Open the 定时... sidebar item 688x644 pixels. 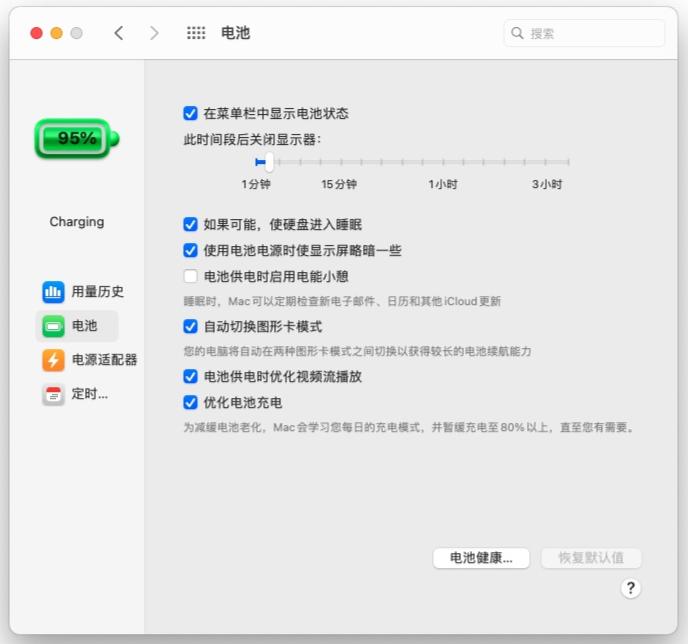[75, 394]
